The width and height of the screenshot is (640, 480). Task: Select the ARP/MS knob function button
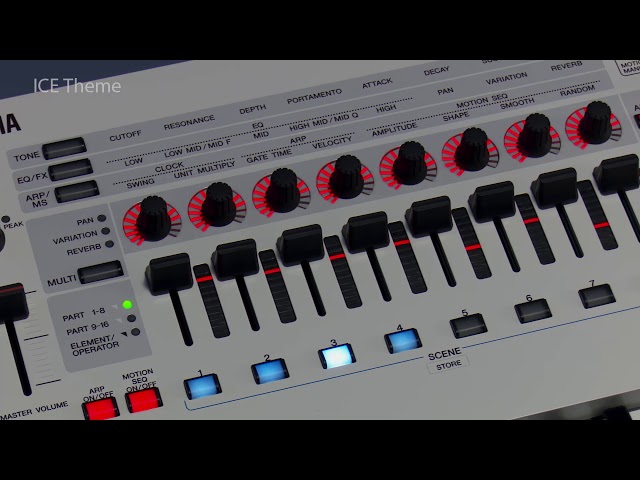point(77,191)
